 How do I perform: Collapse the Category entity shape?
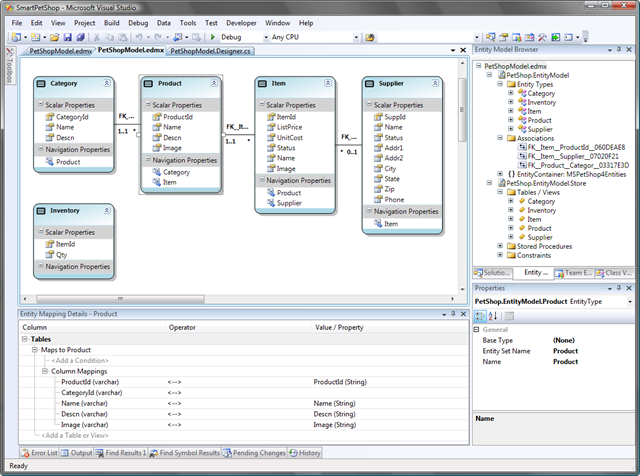(x=107, y=83)
